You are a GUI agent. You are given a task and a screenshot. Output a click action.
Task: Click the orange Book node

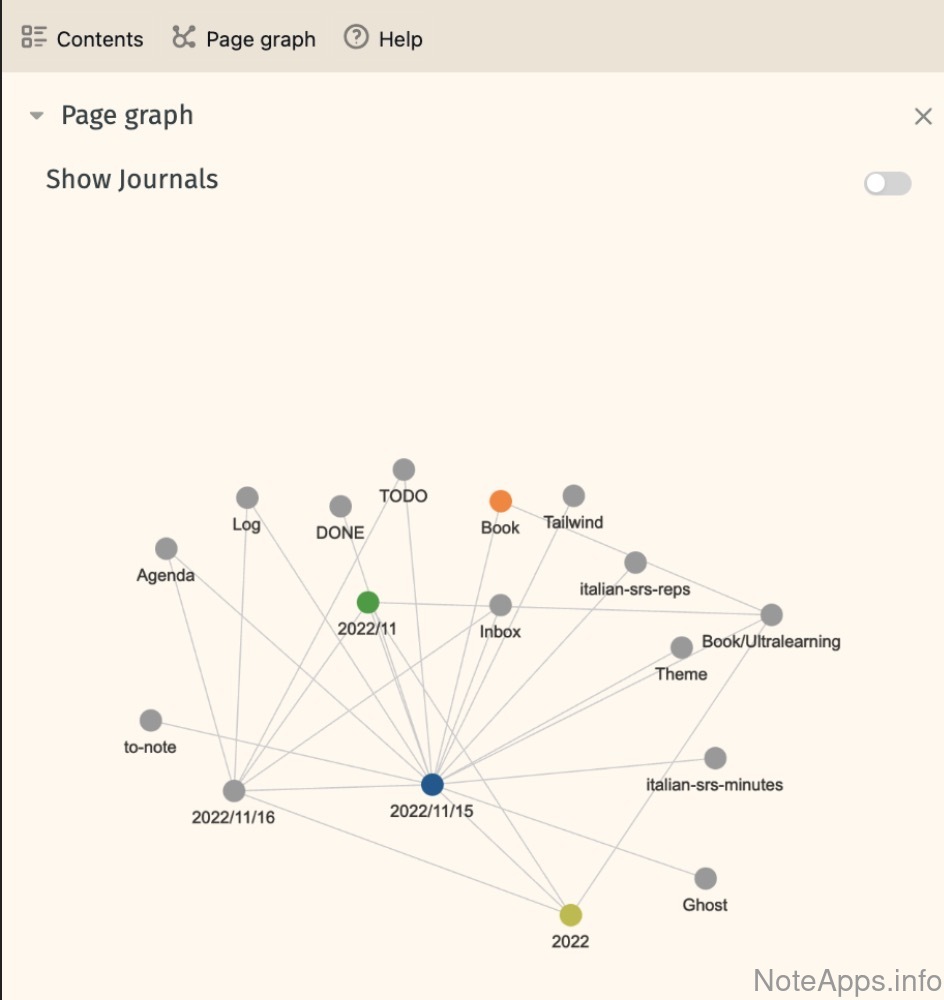[x=501, y=501]
